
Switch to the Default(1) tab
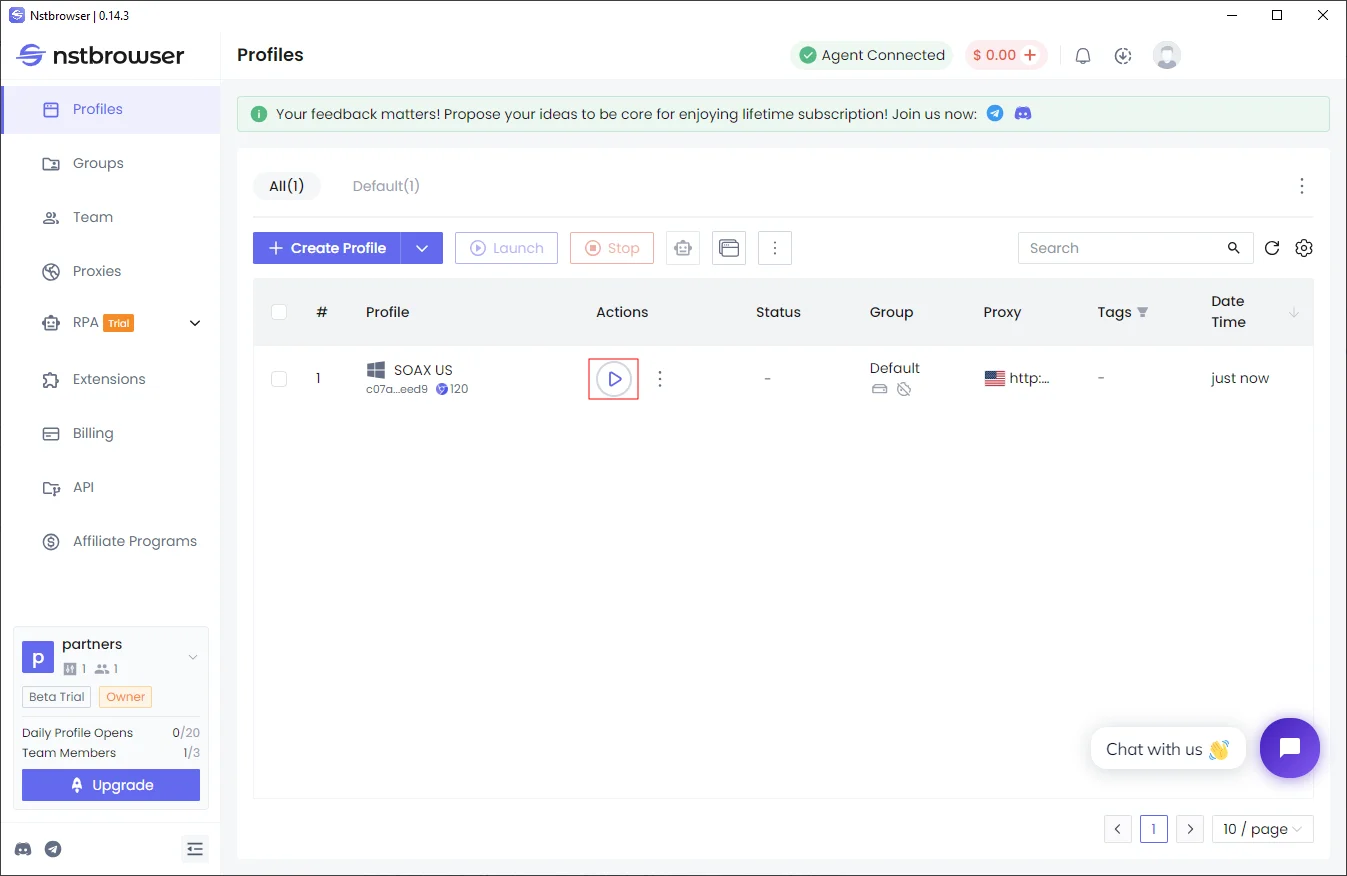(386, 186)
